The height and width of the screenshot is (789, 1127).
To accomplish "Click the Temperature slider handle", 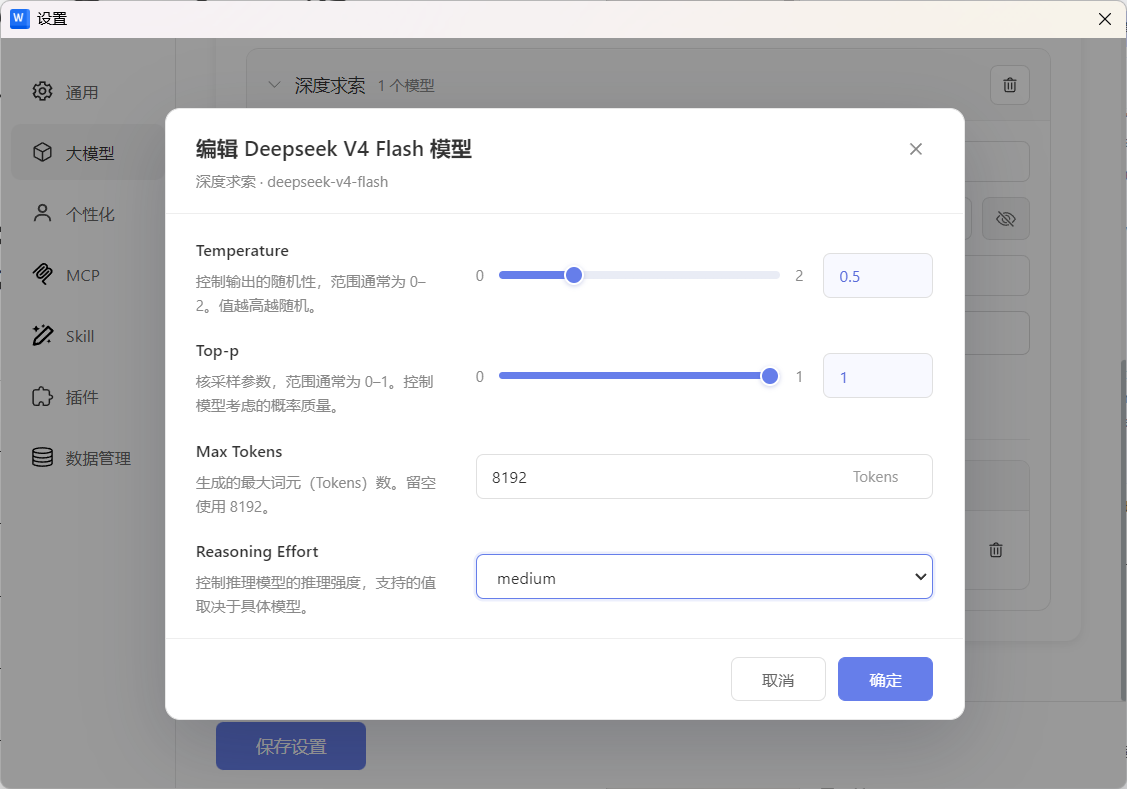I will [574, 275].
